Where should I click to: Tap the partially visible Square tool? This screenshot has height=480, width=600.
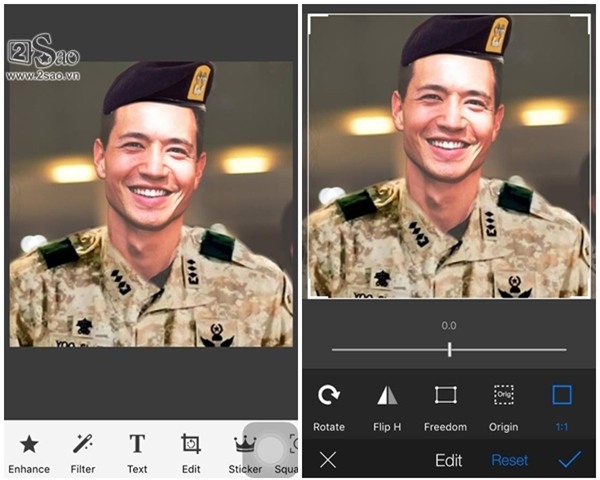(291, 450)
